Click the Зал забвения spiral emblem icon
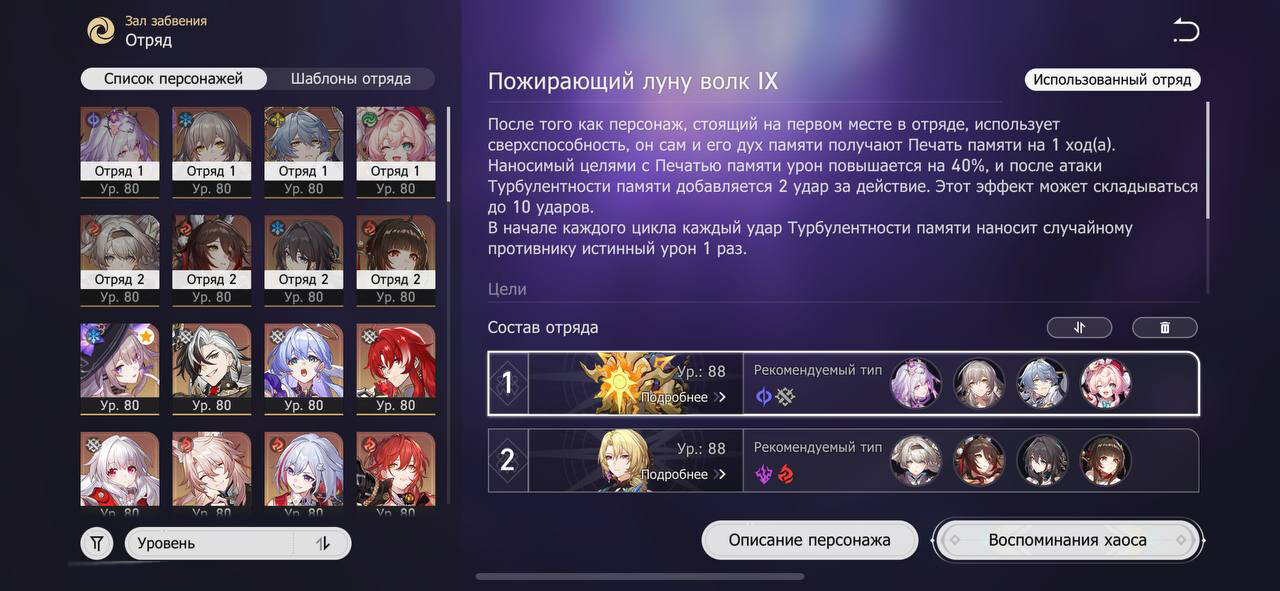 (x=101, y=31)
